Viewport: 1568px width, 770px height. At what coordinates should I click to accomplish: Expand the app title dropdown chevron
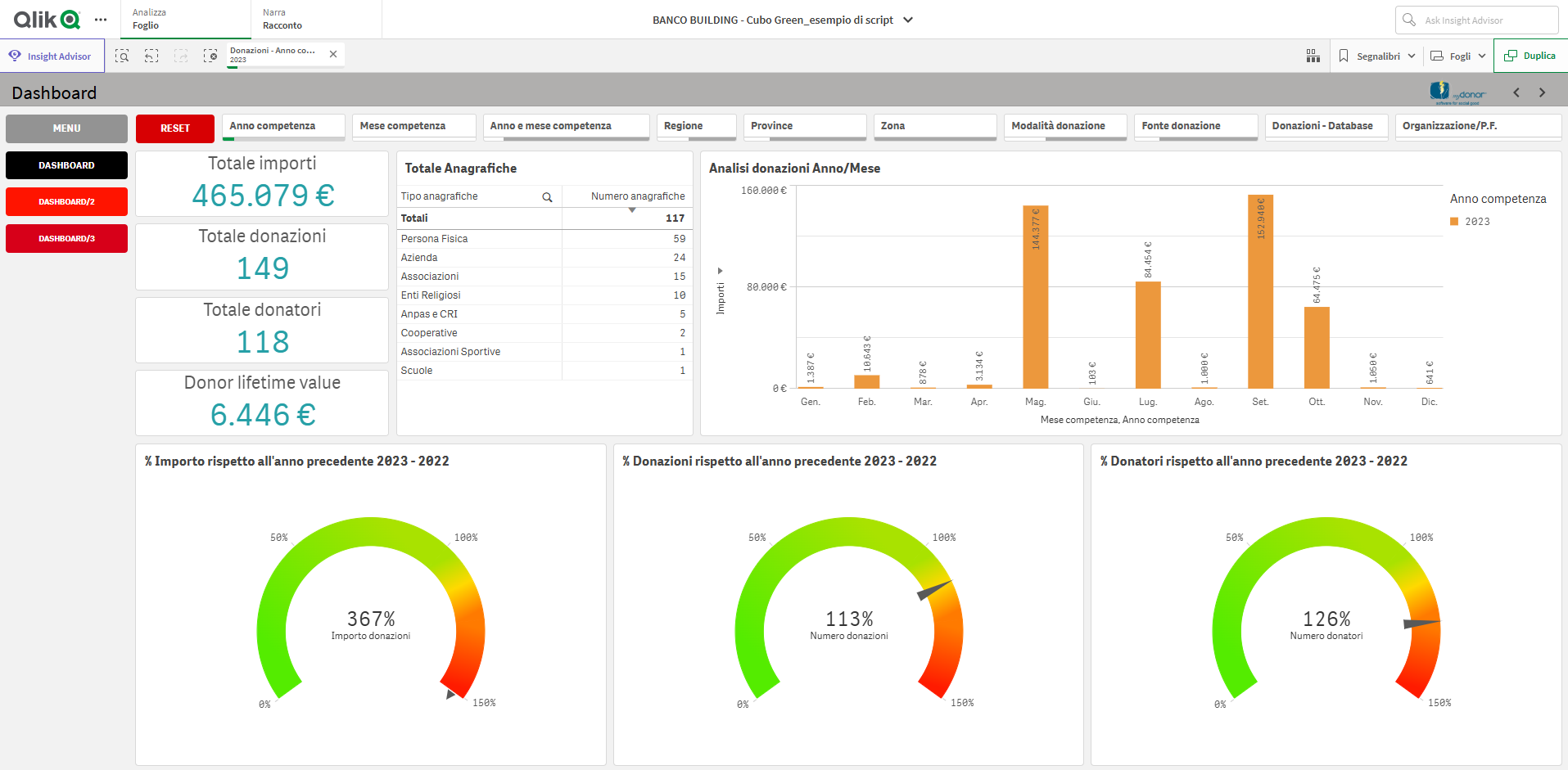pos(908,20)
